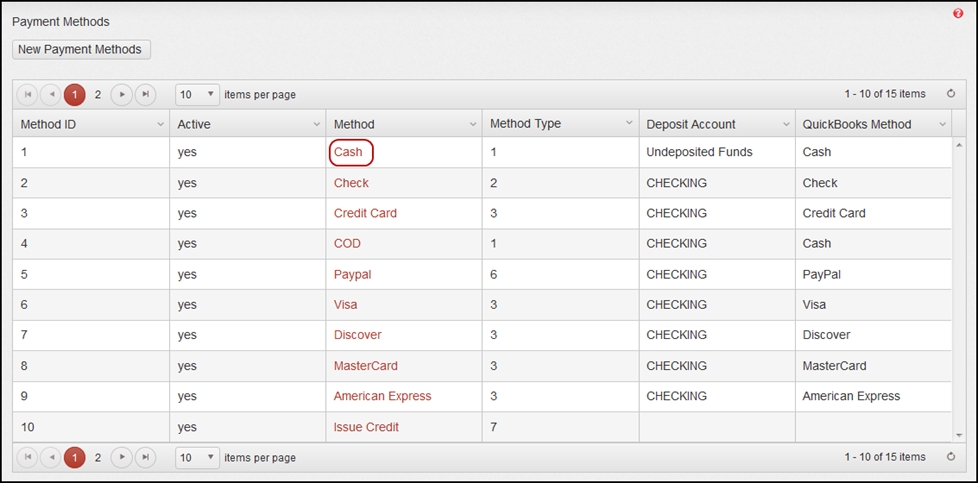Image resolution: width=978 pixels, height=483 pixels.
Task: Click the top pager next-page arrow
Action: 122,94
